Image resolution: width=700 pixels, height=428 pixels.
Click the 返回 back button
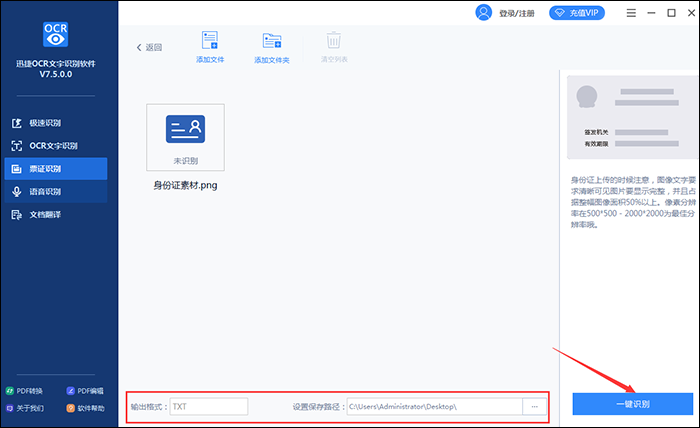click(149, 47)
